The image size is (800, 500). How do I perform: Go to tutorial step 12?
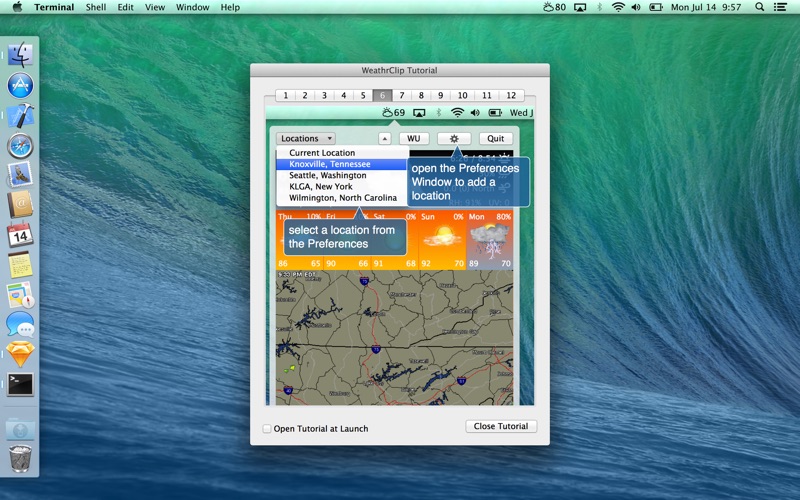pos(512,95)
